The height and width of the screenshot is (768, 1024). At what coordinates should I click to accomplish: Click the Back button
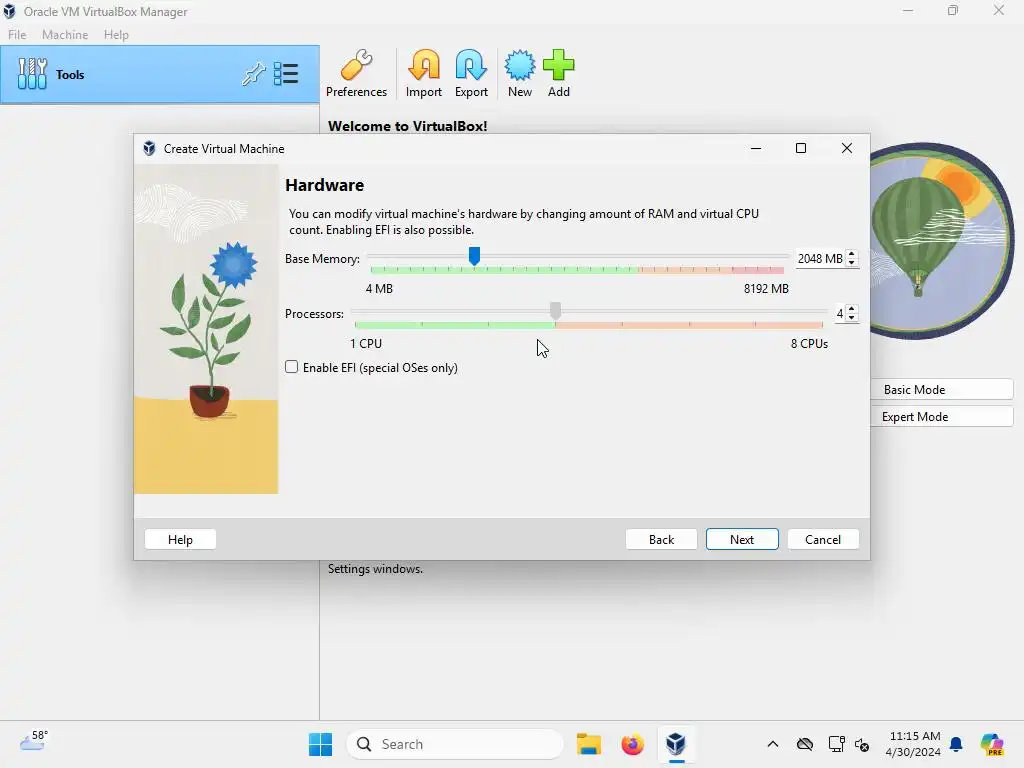click(661, 539)
